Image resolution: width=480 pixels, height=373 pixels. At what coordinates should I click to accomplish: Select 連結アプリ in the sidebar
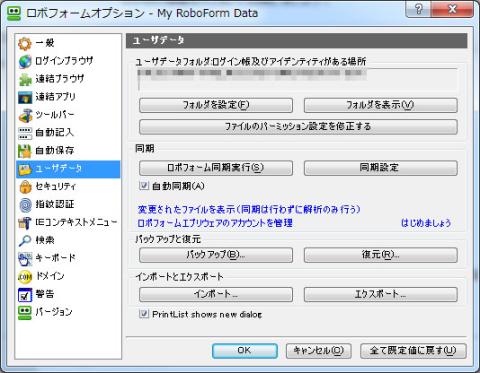click(x=68, y=97)
